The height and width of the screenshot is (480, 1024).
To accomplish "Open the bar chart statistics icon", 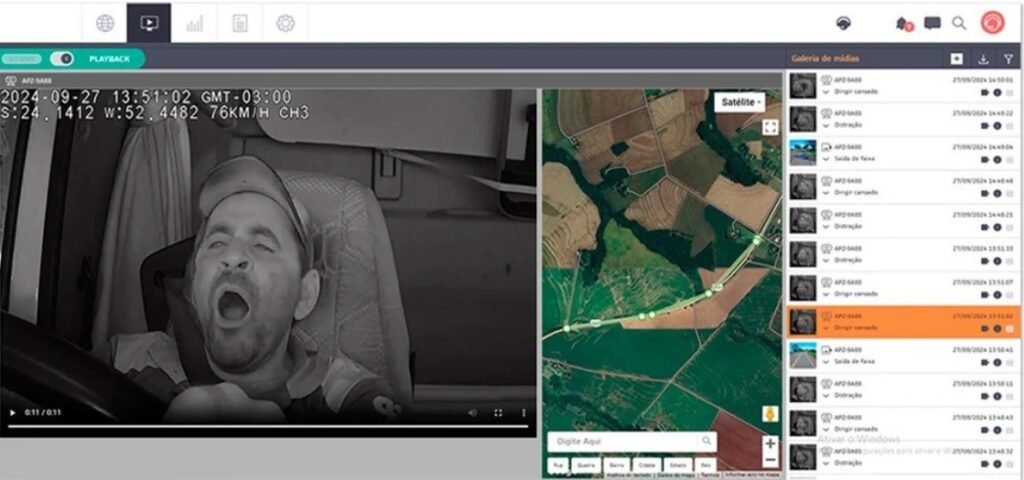I will coord(195,23).
